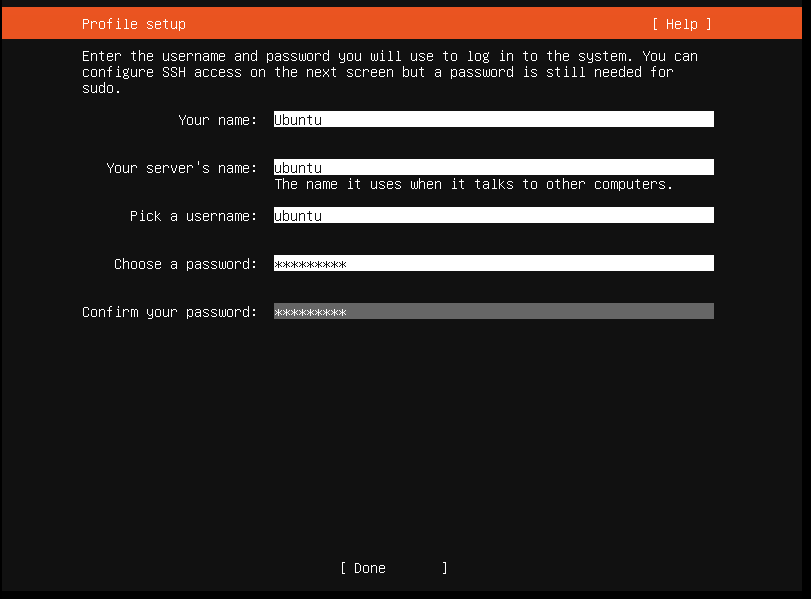Screen dimensions: 811x599
Task: Click the 'Profile setup' title text
Action: tap(133, 24)
